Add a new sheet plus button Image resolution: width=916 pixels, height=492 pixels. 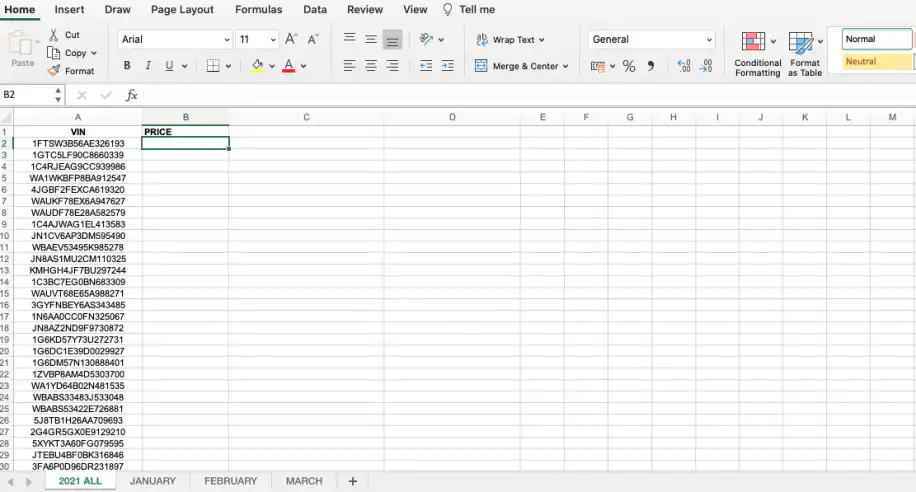[x=352, y=481]
